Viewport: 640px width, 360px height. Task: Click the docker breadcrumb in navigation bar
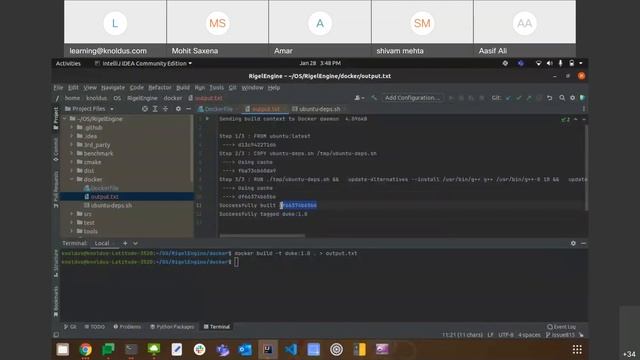point(173,98)
